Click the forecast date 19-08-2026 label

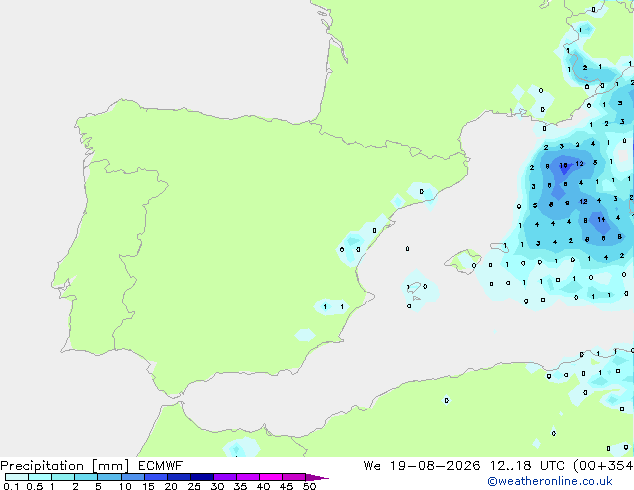[x=435, y=466]
